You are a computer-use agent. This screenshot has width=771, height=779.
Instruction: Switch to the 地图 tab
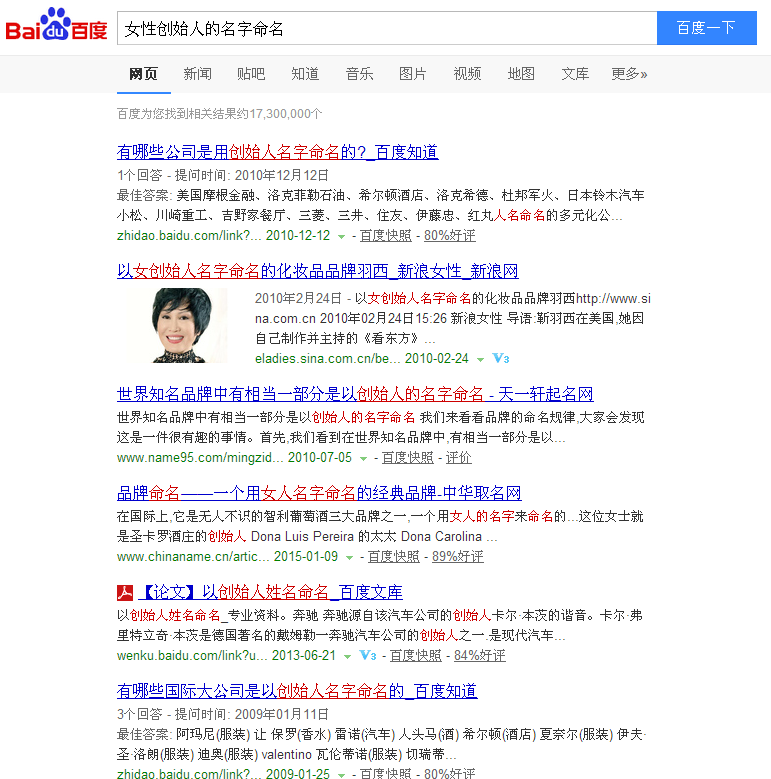click(x=521, y=74)
